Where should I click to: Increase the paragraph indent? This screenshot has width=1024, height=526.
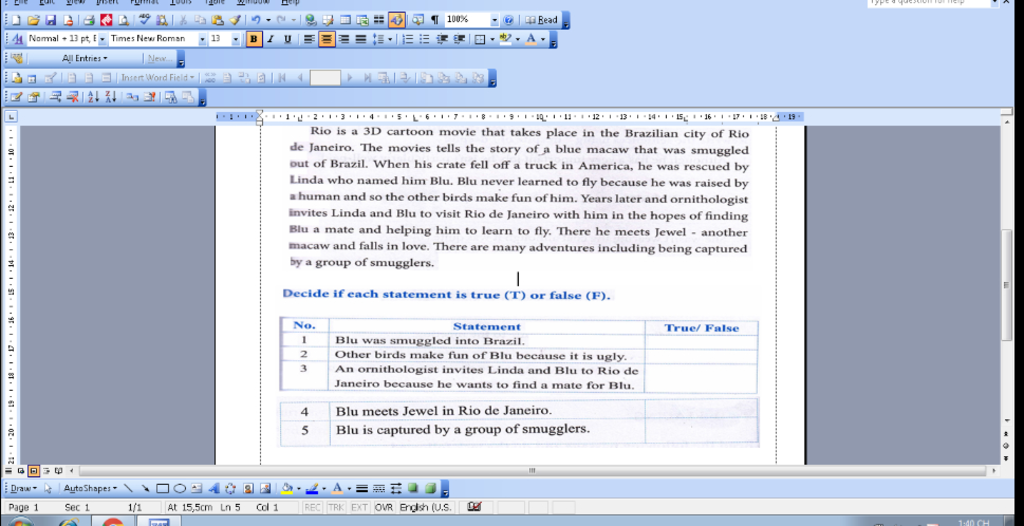[459, 39]
